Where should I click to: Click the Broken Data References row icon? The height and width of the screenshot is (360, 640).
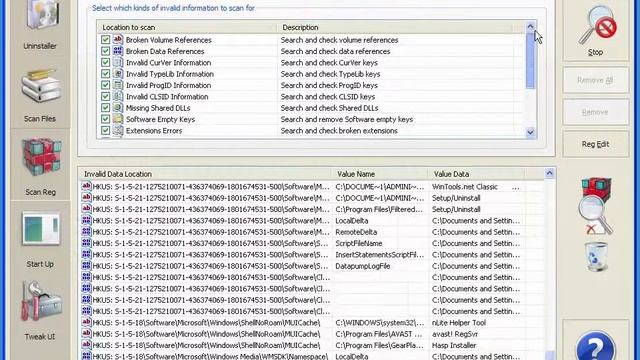(x=118, y=51)
